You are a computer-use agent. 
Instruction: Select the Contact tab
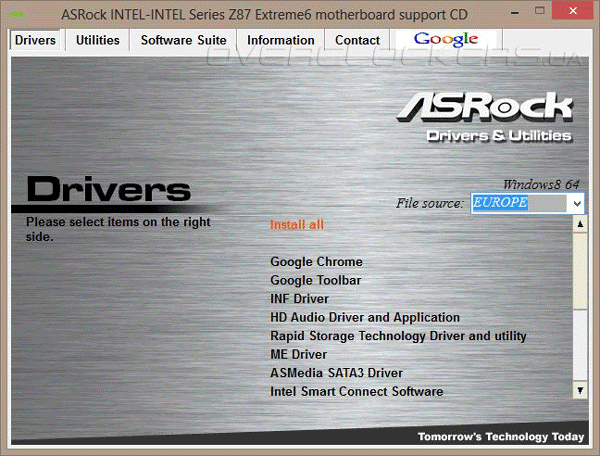357,40
